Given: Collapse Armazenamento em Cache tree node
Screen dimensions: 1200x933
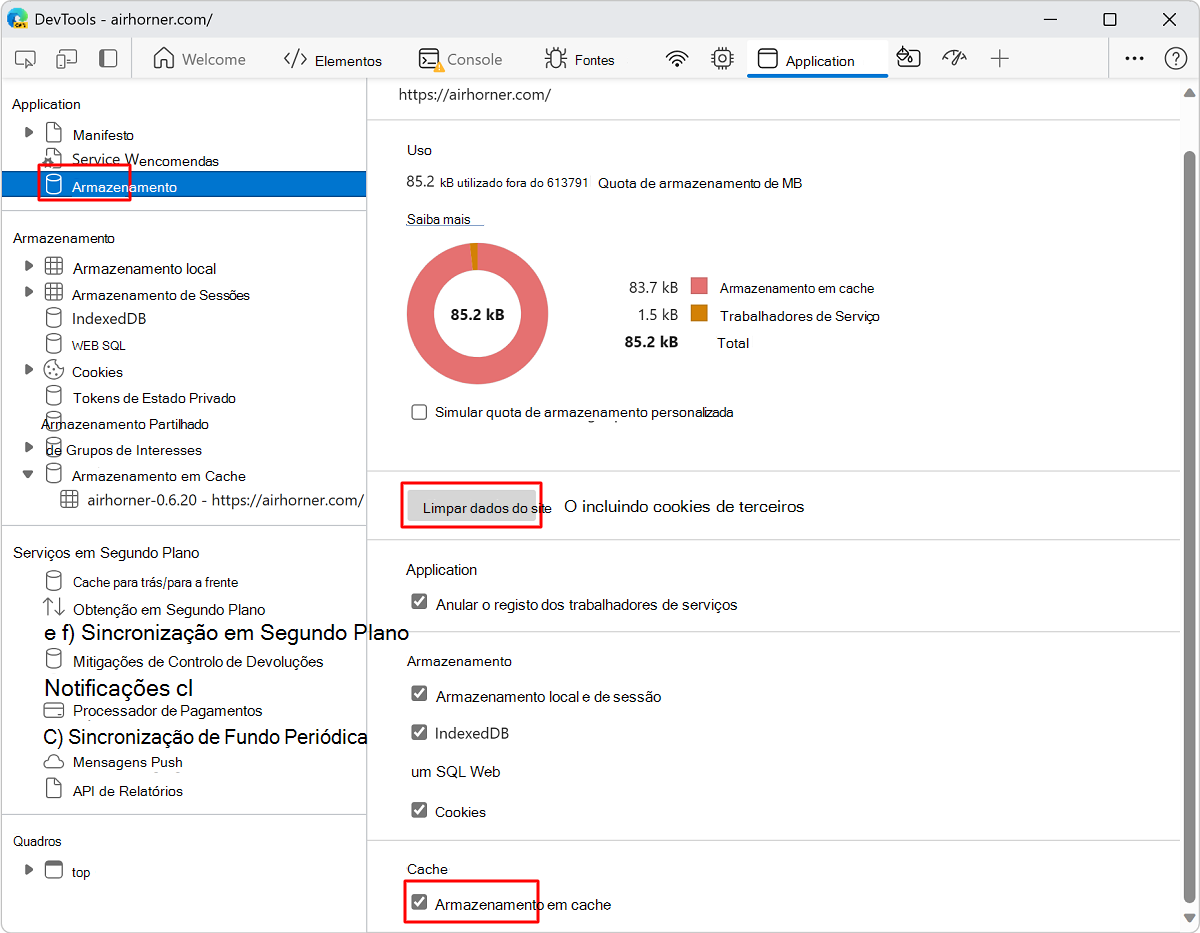Looking at the screenshot, I should click(29, 475).
